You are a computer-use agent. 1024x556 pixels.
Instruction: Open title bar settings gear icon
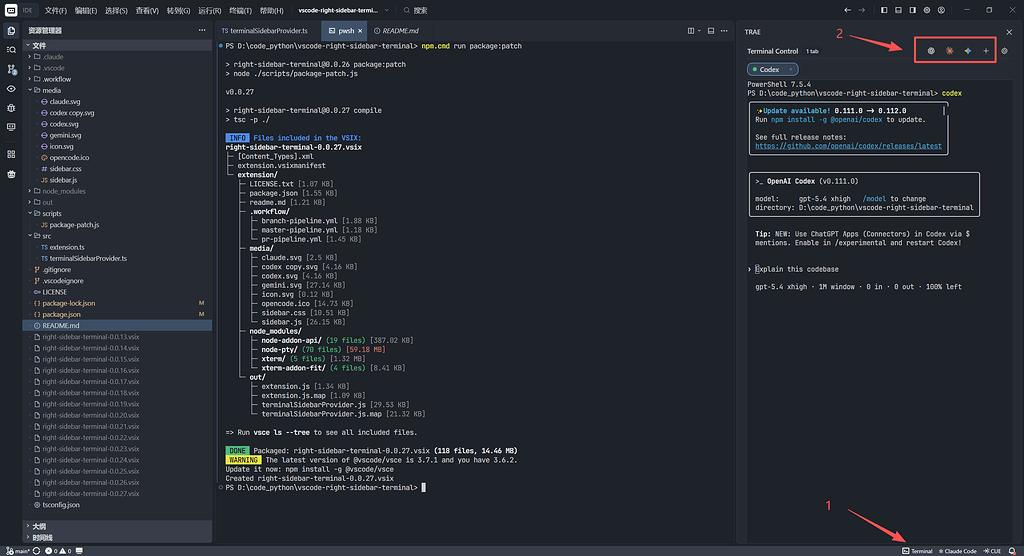(927, 10)
